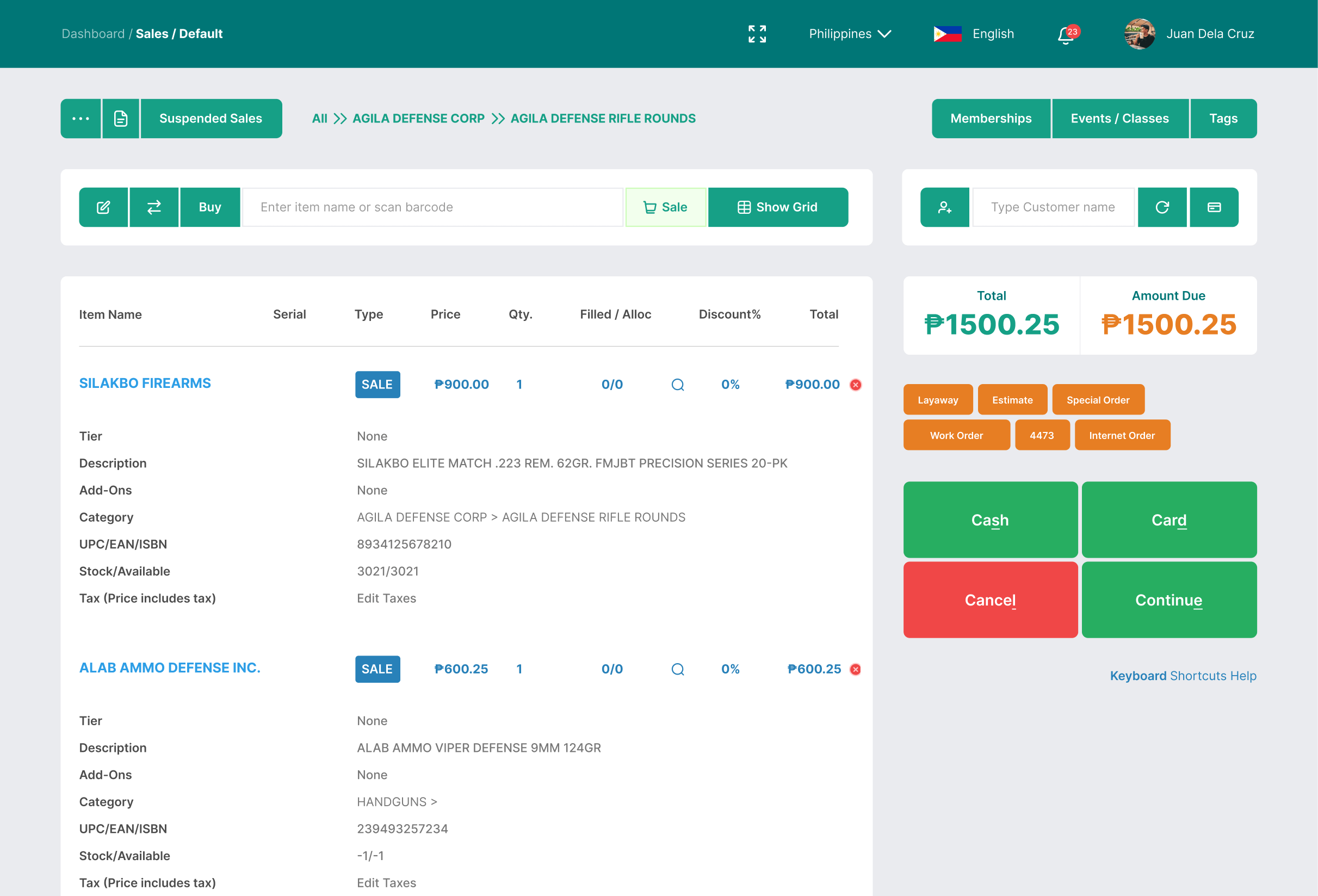Click the Discount% column header
Screen dimensions: 1318x896
point(729,314)
